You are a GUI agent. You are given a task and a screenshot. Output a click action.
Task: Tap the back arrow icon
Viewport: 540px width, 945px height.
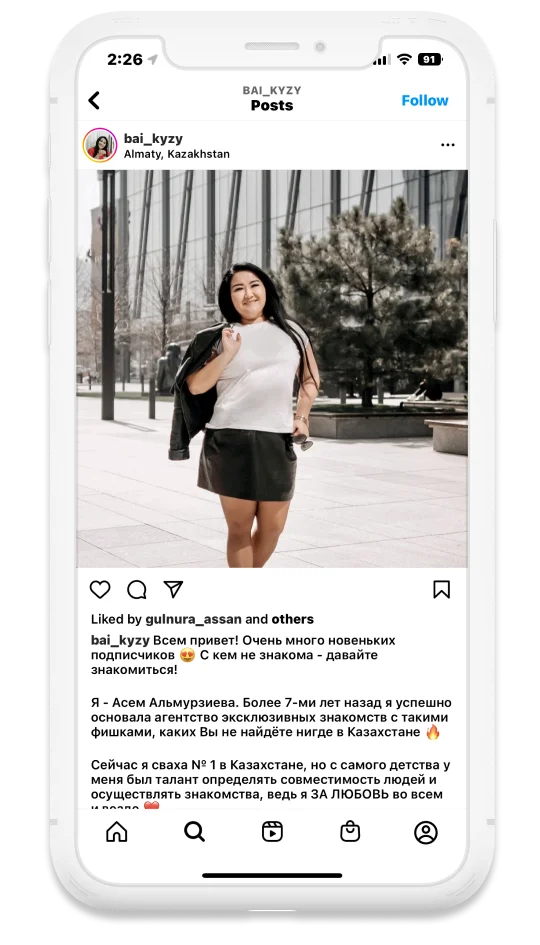tap(94, 100)
